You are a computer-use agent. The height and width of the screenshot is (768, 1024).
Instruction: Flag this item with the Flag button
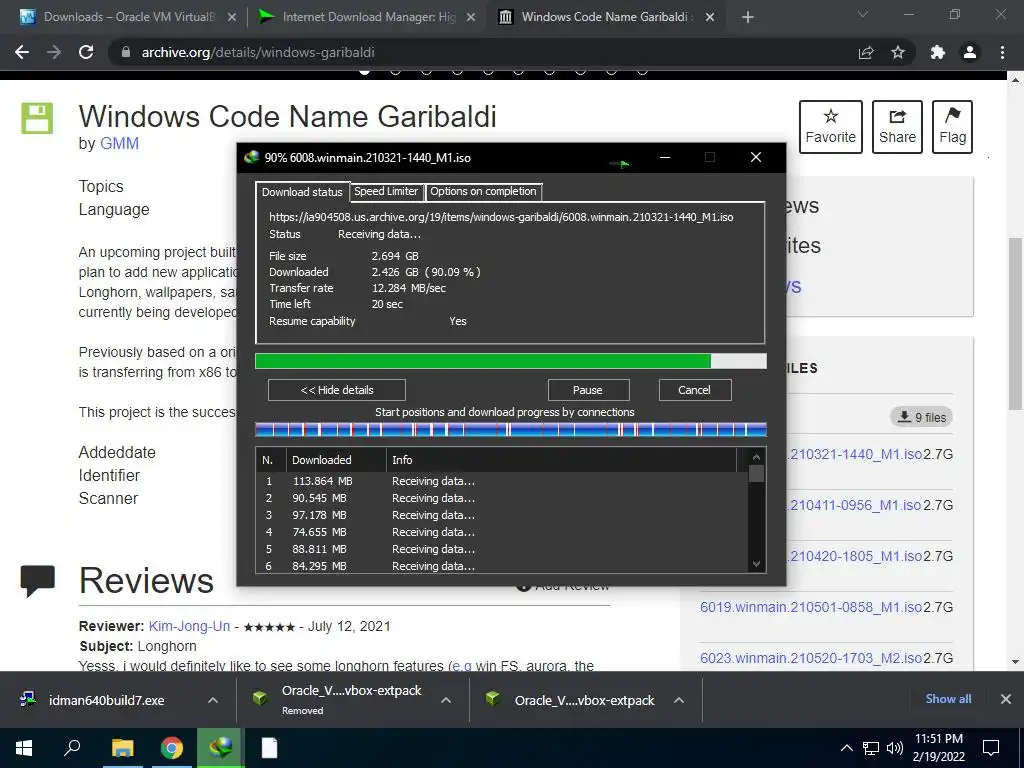[952, 127]
